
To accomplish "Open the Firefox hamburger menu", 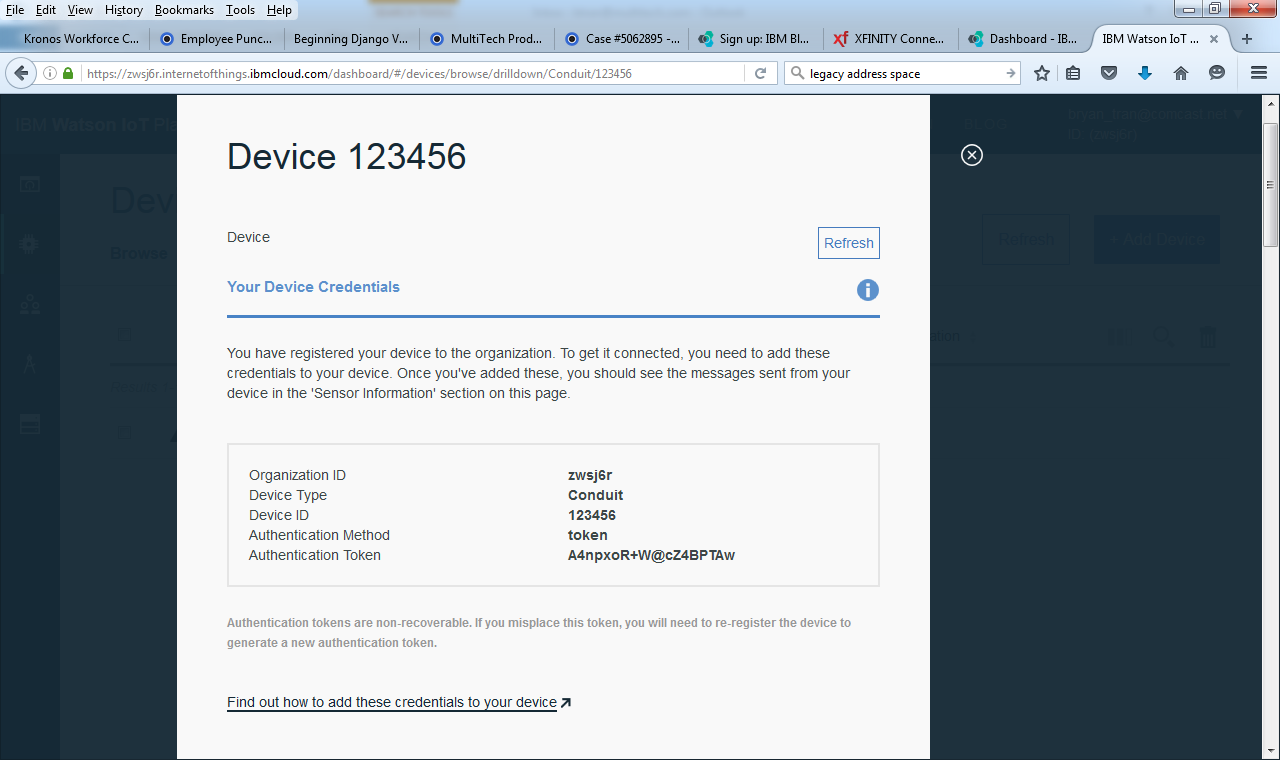I will pyautogui.click(x=1258, y=73).
